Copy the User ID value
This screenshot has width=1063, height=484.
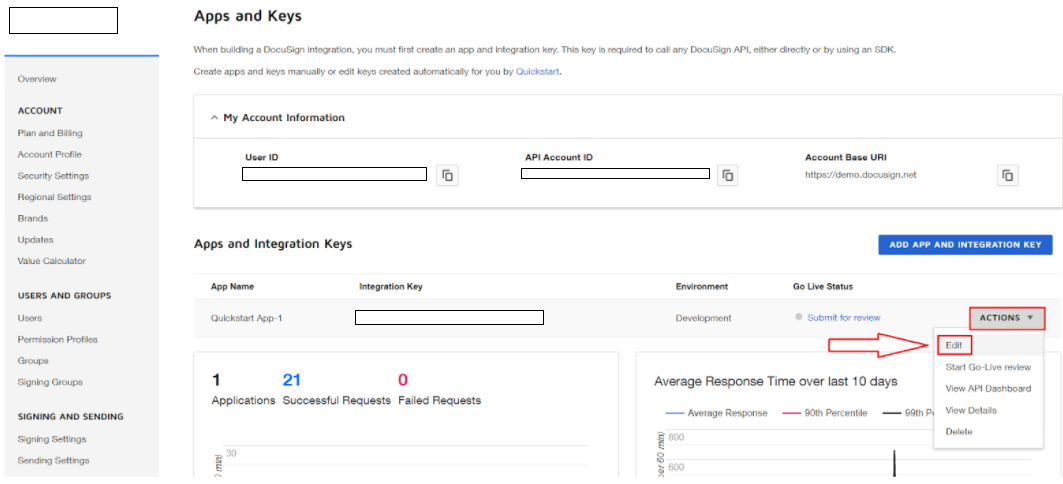point(447,176)
